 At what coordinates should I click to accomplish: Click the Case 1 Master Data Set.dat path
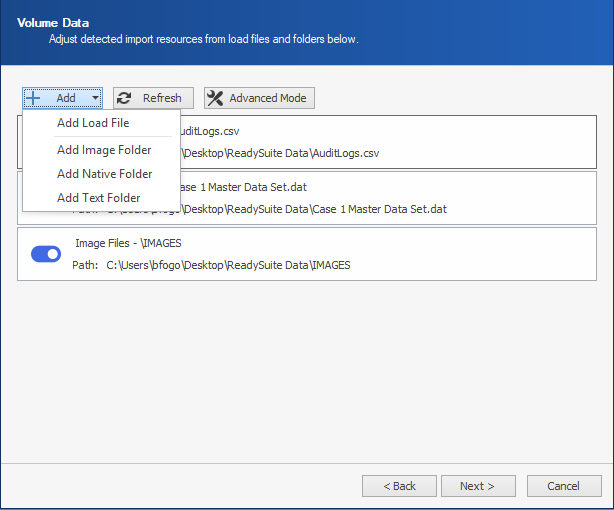coord(310,209)
